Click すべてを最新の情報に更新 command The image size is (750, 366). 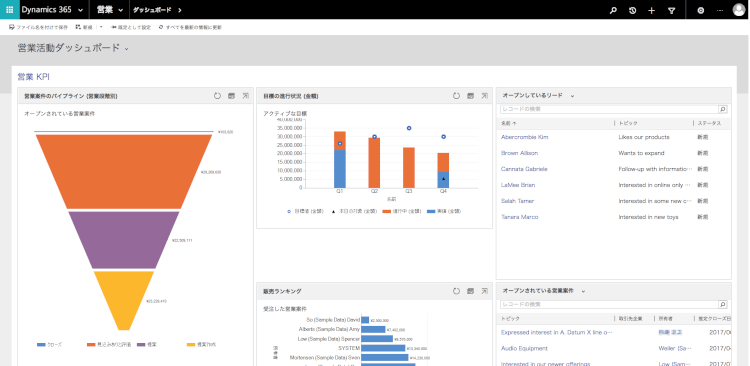(190, 27)
